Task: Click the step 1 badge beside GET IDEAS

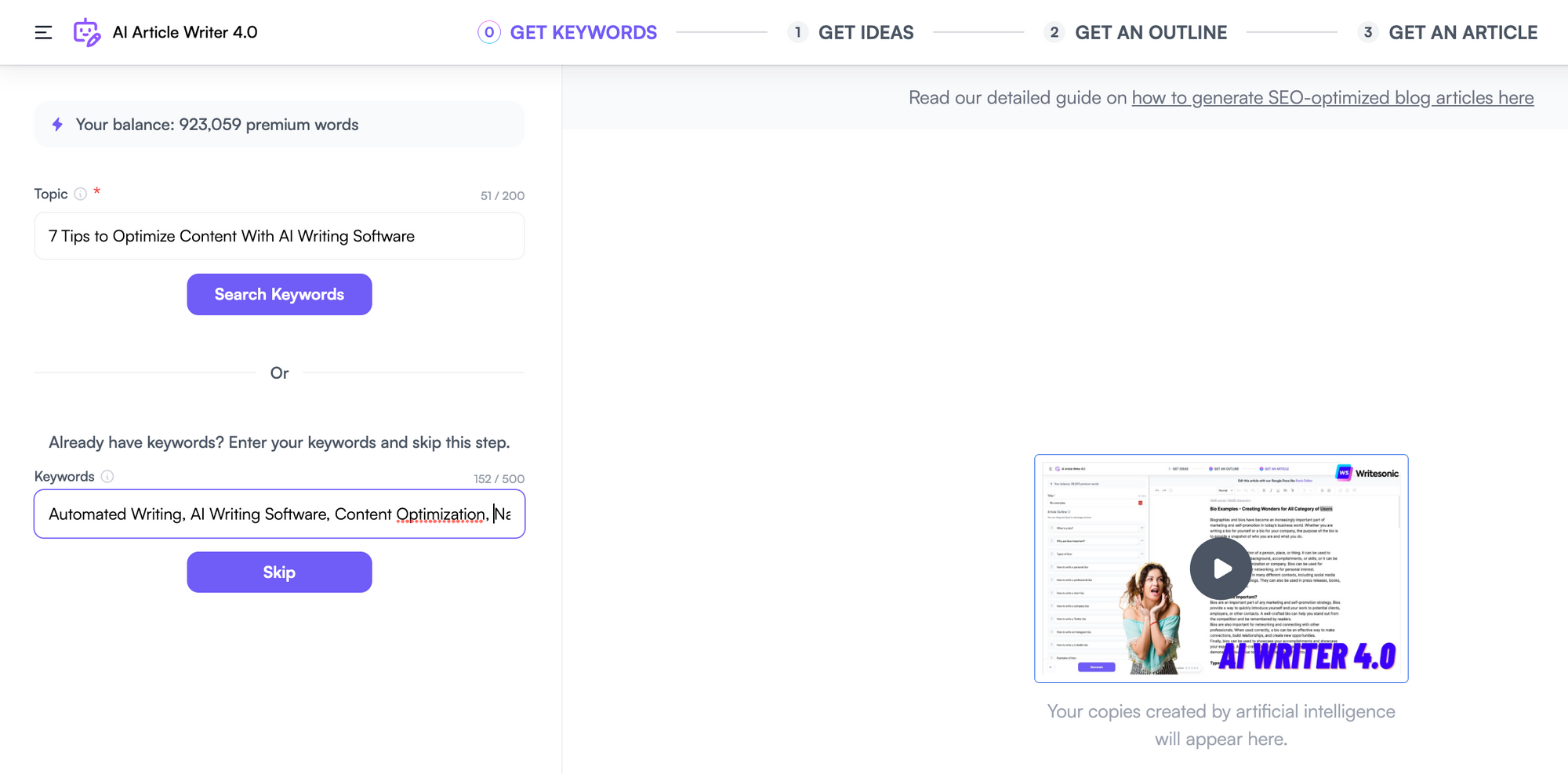Action: click(x=797, y=32)
